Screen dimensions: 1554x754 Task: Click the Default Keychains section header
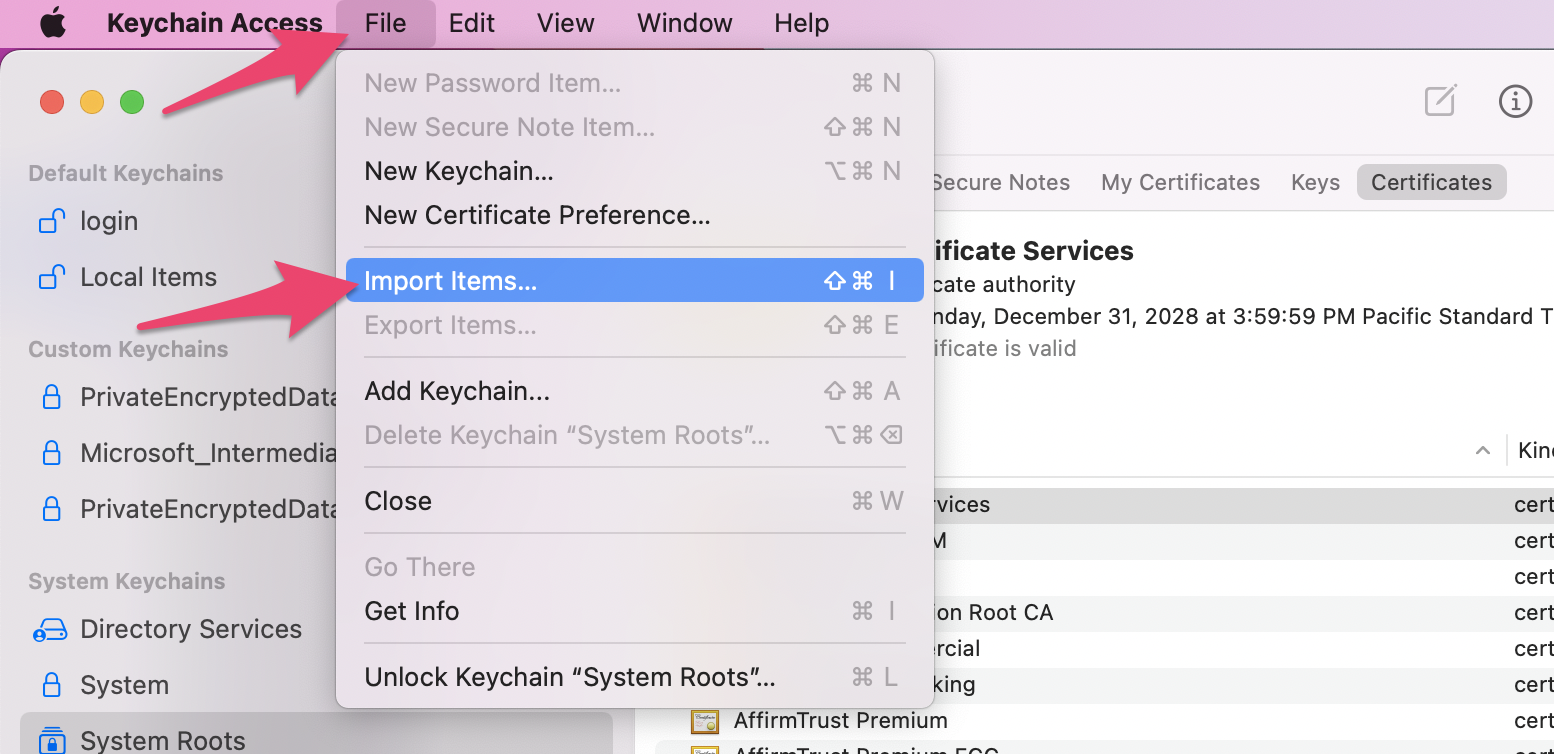(126, 173)
